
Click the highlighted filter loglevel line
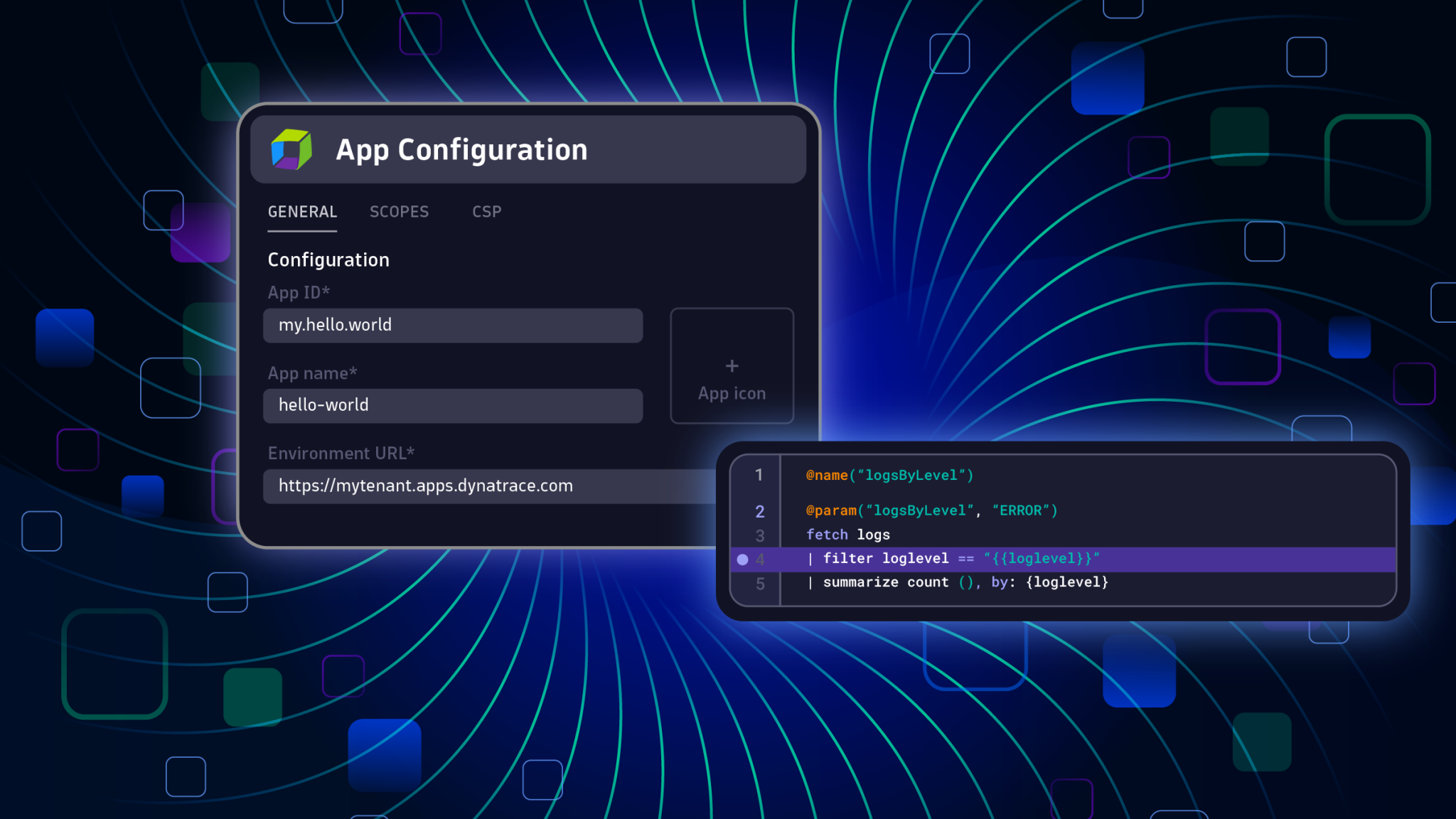click(x=953, y=559)
